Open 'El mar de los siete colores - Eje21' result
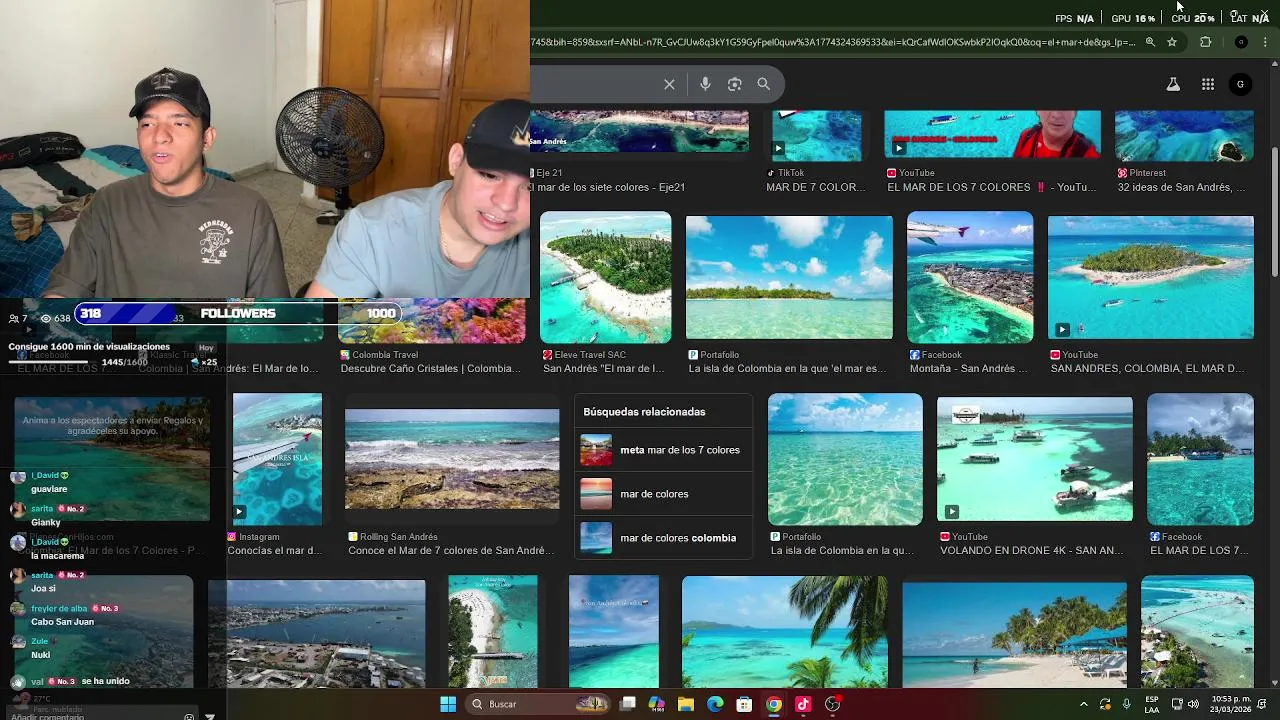Image resolution: width=1280 pixels, height=720 pixels. (608, 187)
